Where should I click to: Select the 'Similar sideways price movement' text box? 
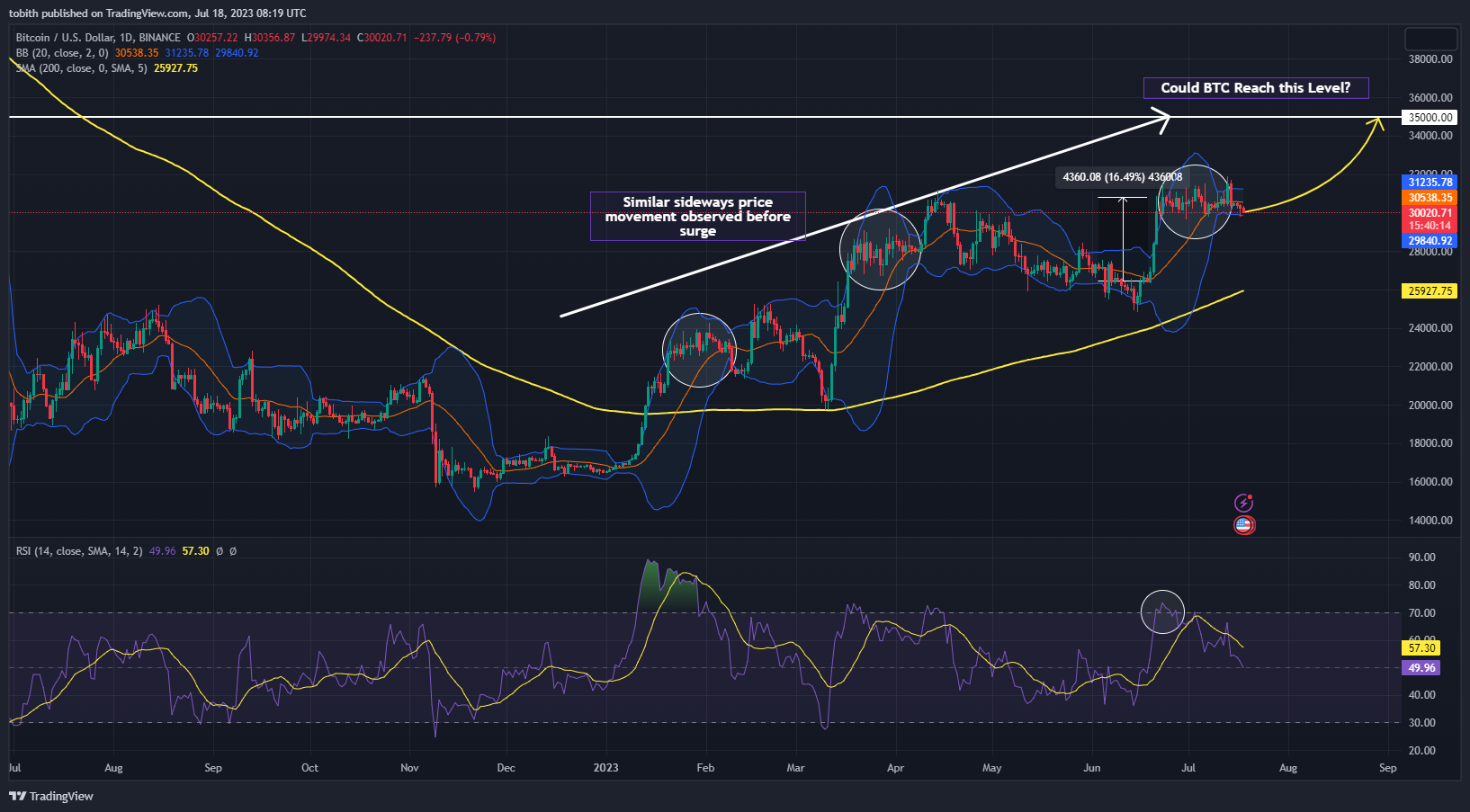pyautogui.click(x=697, y=216)
